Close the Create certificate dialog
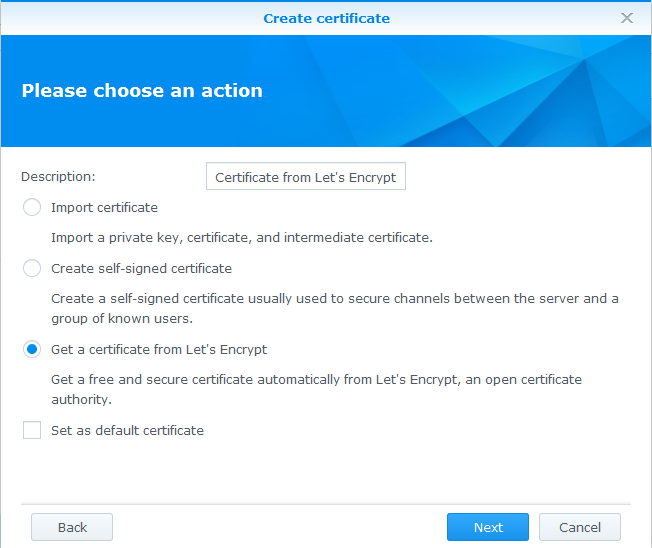 [627, 18]
